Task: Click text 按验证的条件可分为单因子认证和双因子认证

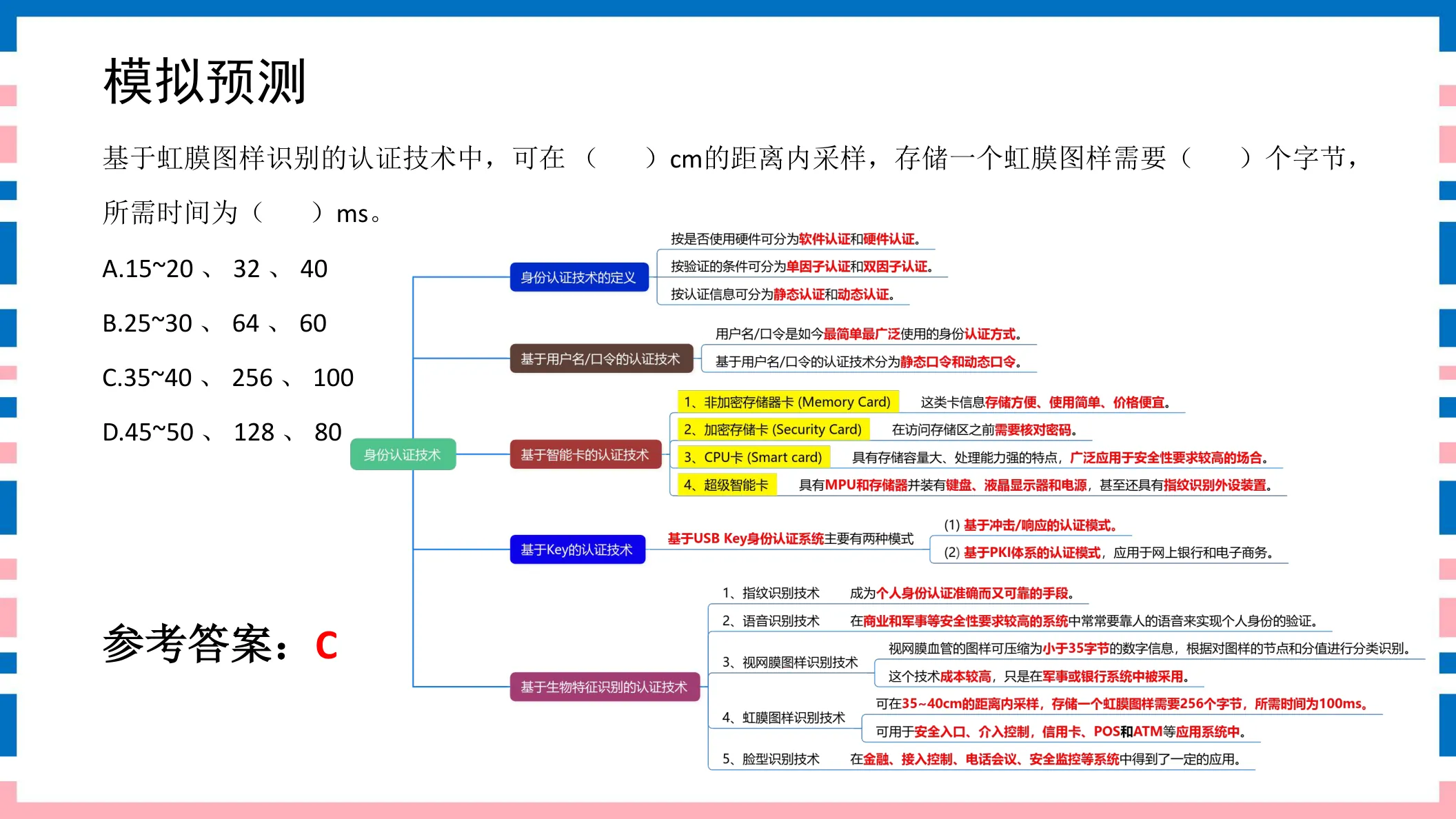Action: [802, 266]
